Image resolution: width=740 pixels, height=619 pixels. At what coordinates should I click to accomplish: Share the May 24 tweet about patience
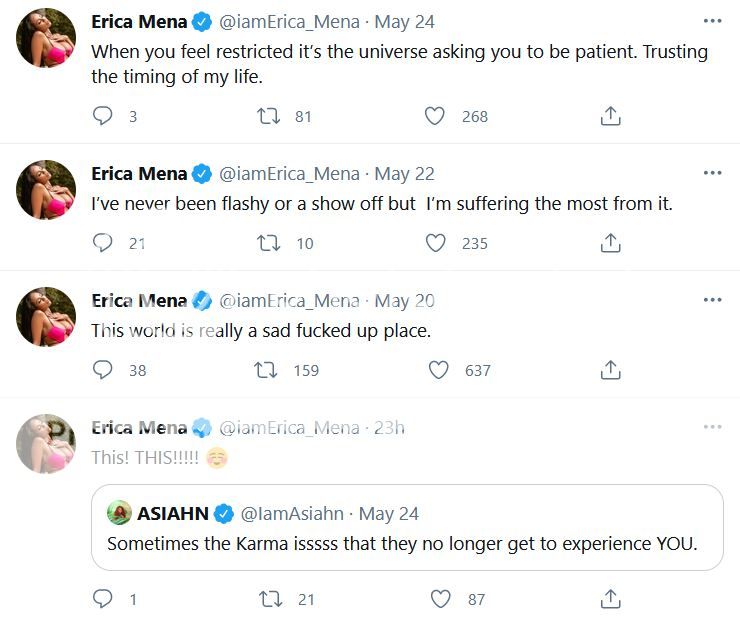(610, 116)
